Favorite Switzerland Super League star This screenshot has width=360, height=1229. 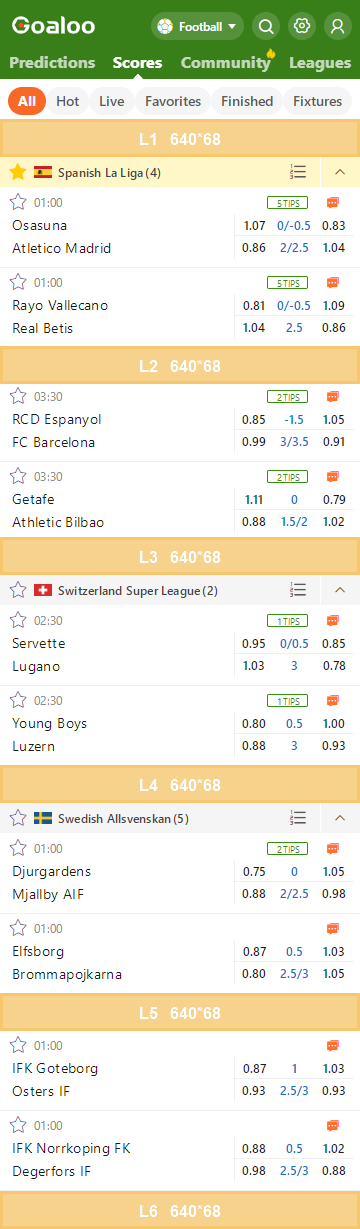(17, 590)
